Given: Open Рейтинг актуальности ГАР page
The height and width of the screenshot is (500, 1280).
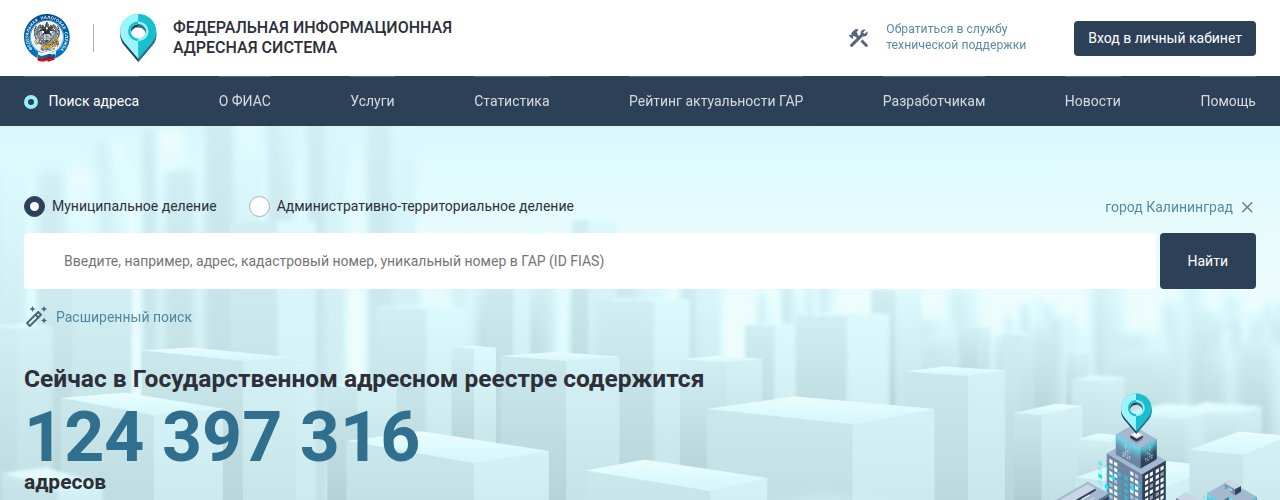Looking at the screenshot, I should pyautogui.click(x=716, y=101).
